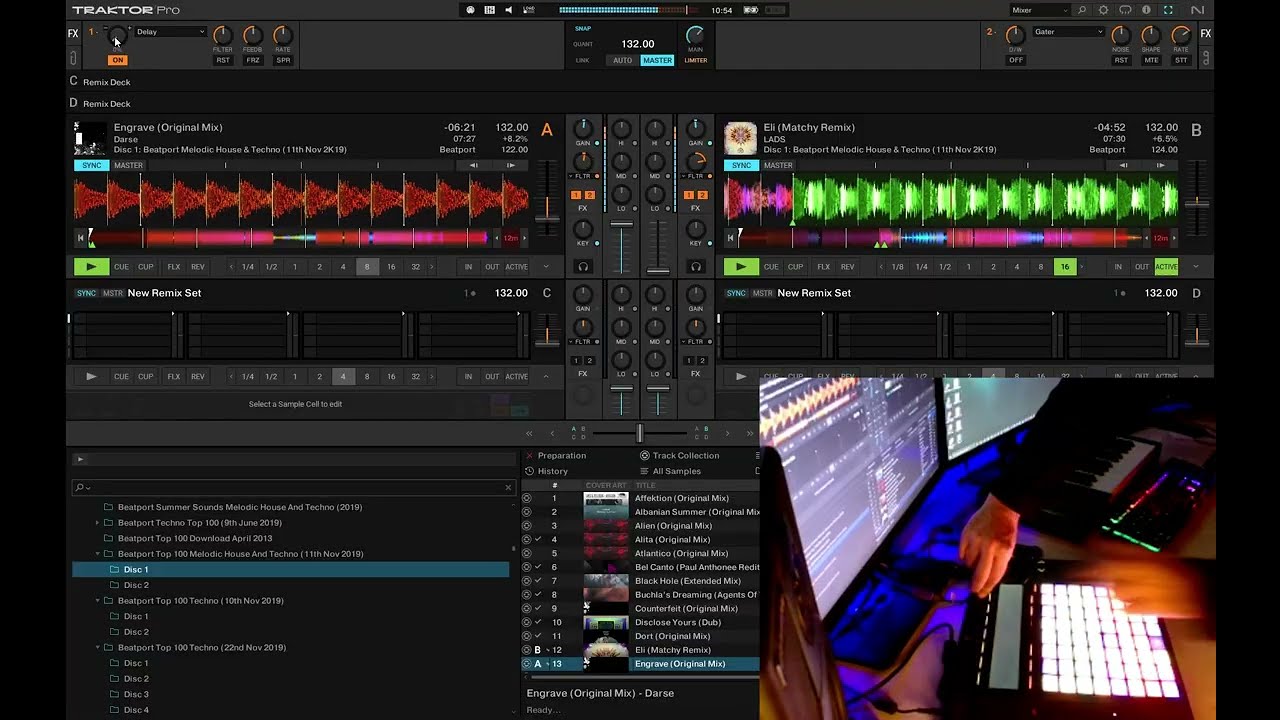
Task: Turn off FX unit 1 ON button
Action: pos(117,60)
